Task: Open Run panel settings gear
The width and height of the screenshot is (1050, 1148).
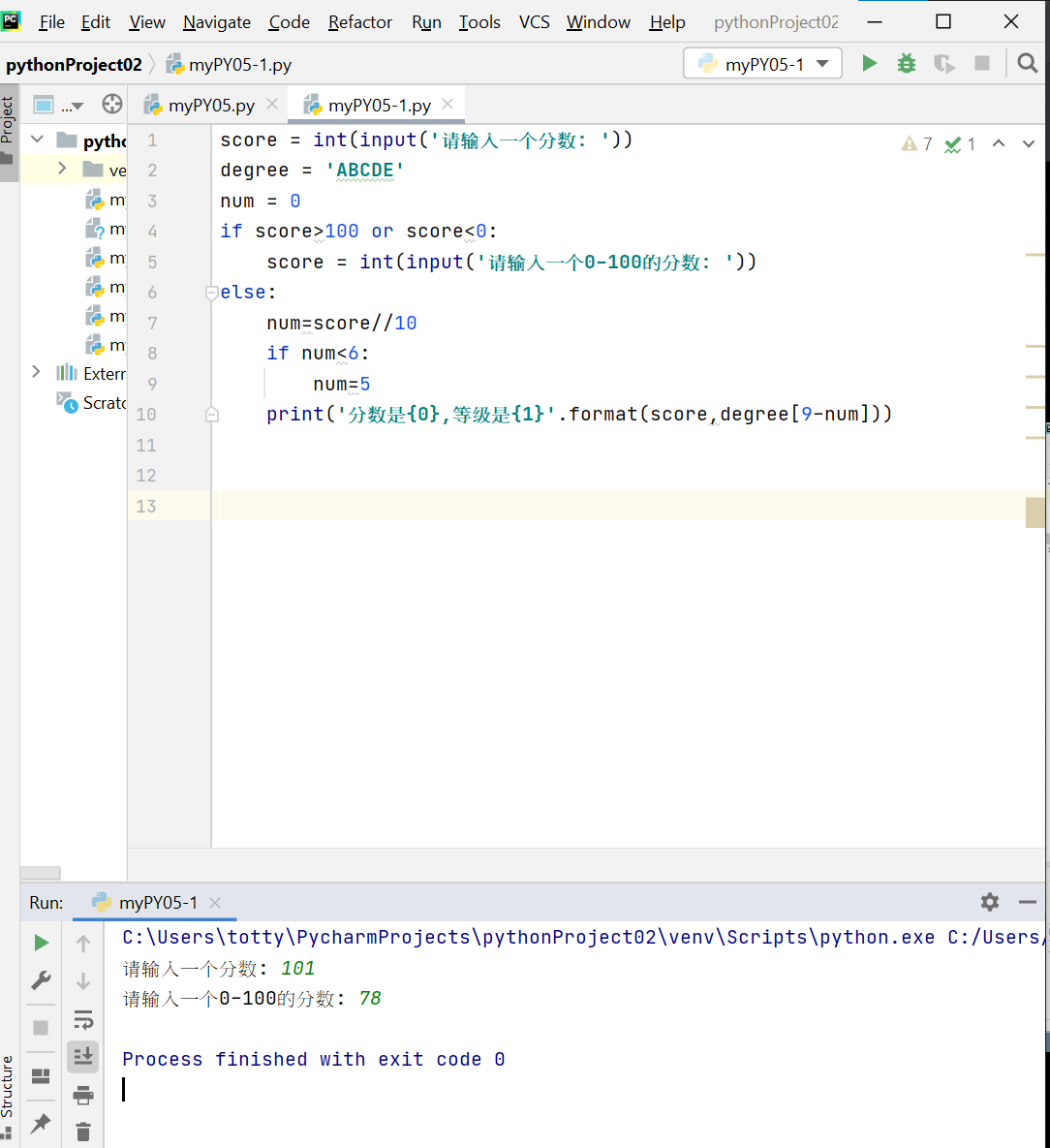Action: pos(990,902)
